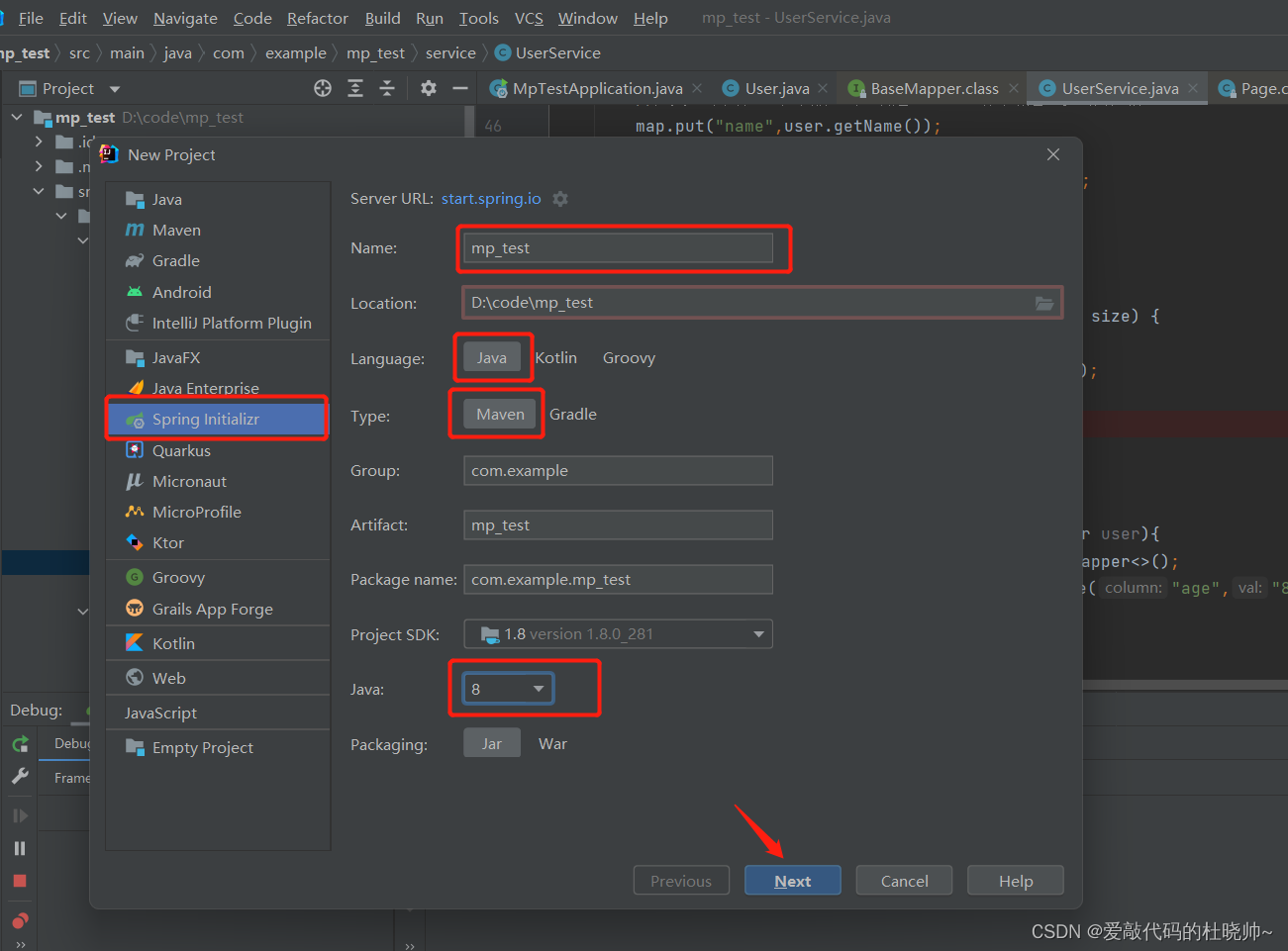The image size is (1288, 951).
Task: Close the New Project dialog
Action: pos(1053,154)
